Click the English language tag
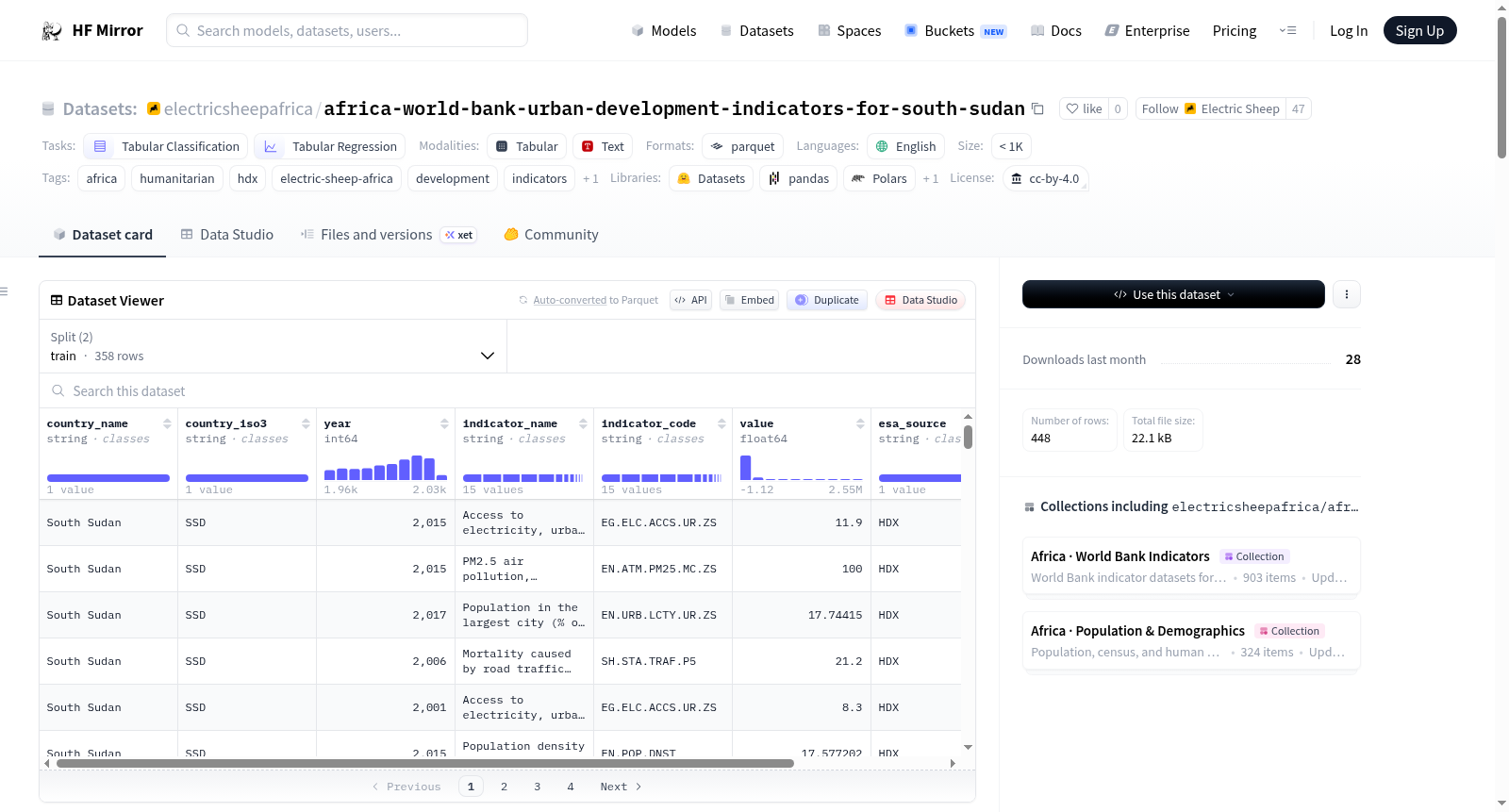Screen dimensions: 1509x812 (x=905, y=146)
